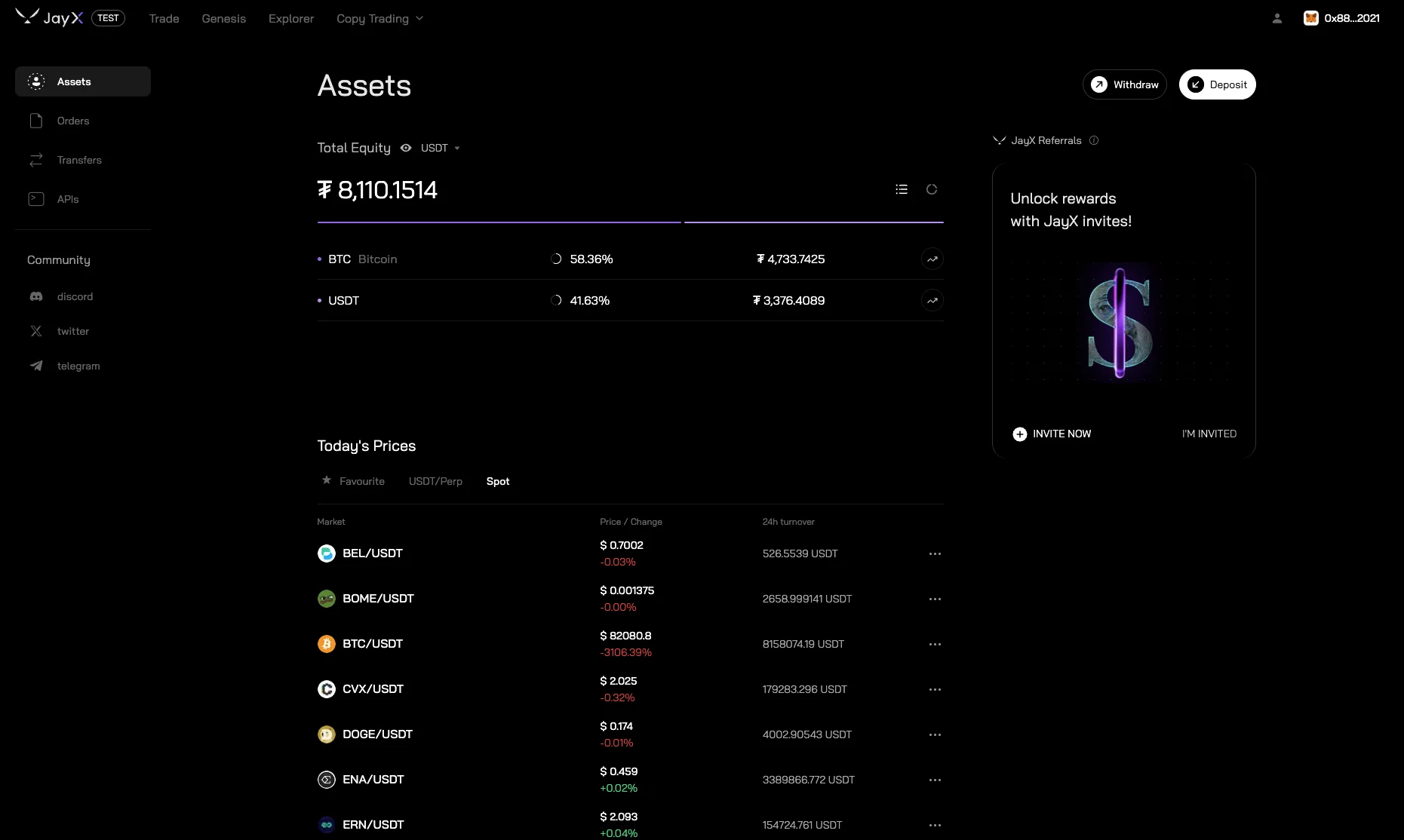Open the BTC/USDT options via three-dot menu

[x=935, y=644]
